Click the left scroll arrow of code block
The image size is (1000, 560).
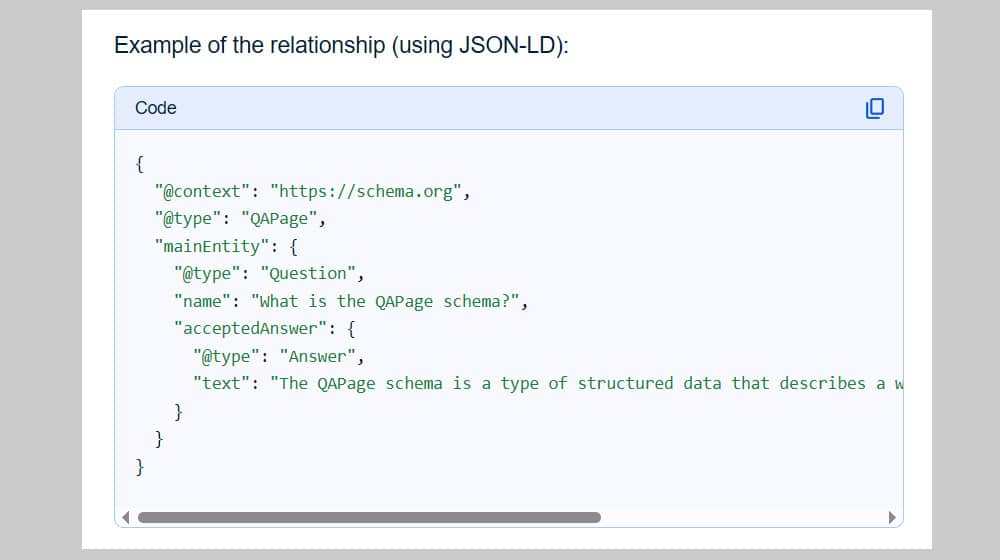125,518
